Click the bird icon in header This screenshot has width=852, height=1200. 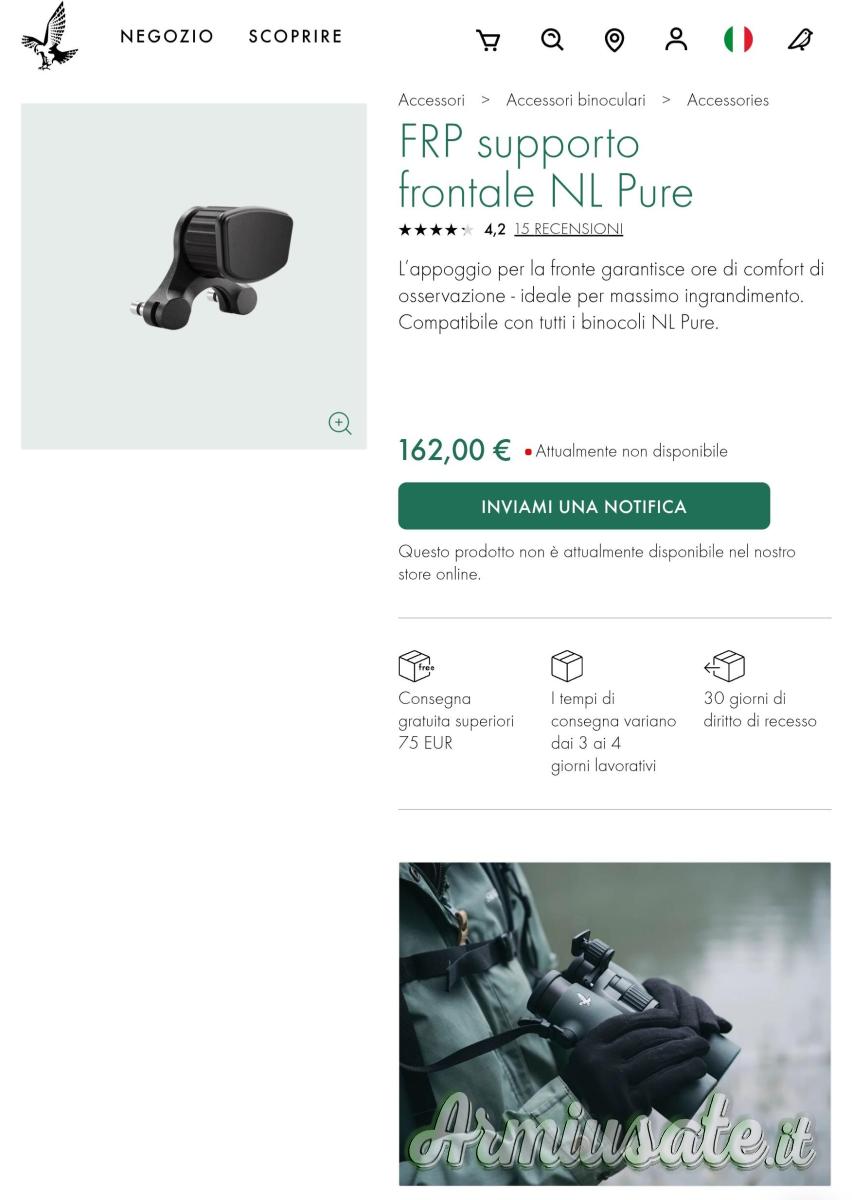[x=800, y=39]
